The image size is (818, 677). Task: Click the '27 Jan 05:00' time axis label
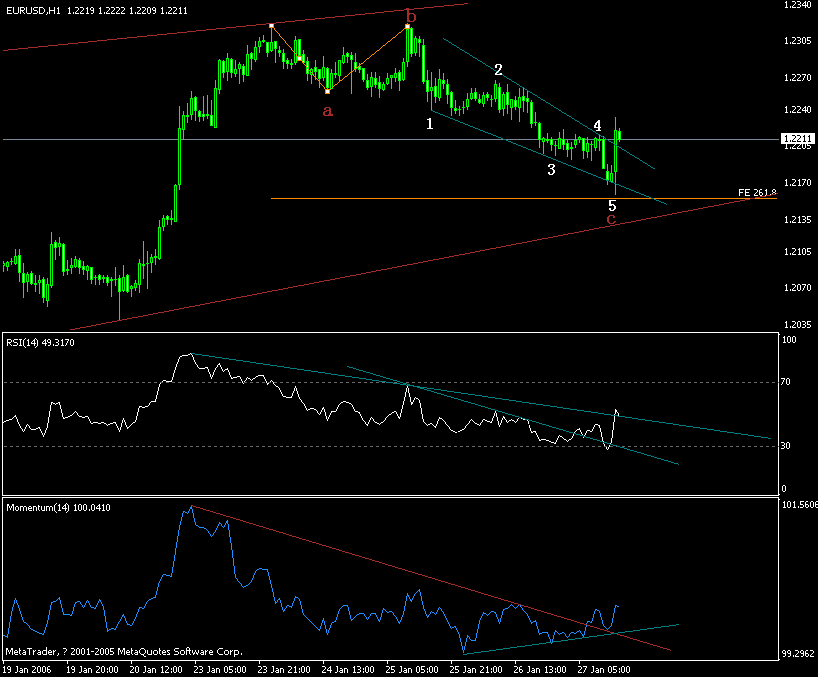pyautogui.click(x=604, y=670)
